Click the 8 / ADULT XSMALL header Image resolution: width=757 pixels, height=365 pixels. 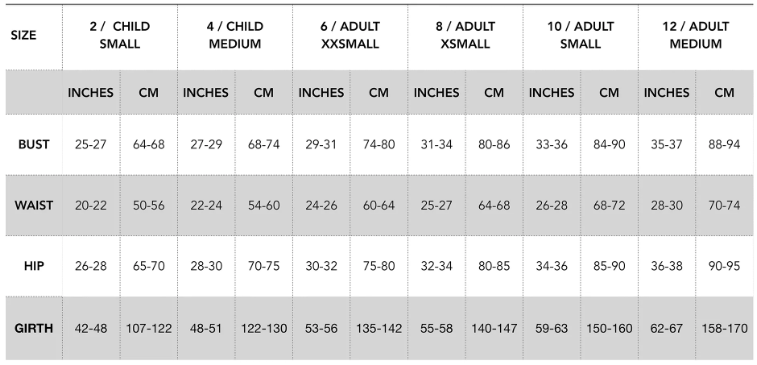pos(465,35)
